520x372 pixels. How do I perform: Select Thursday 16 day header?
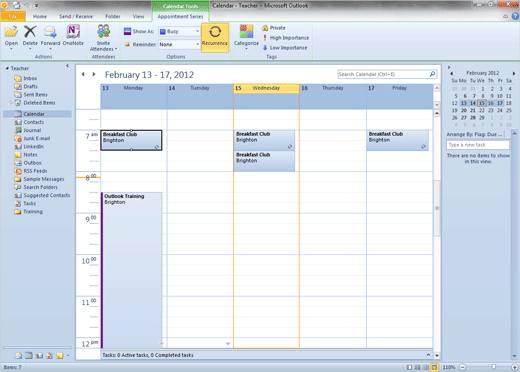(x=333, y=88)
